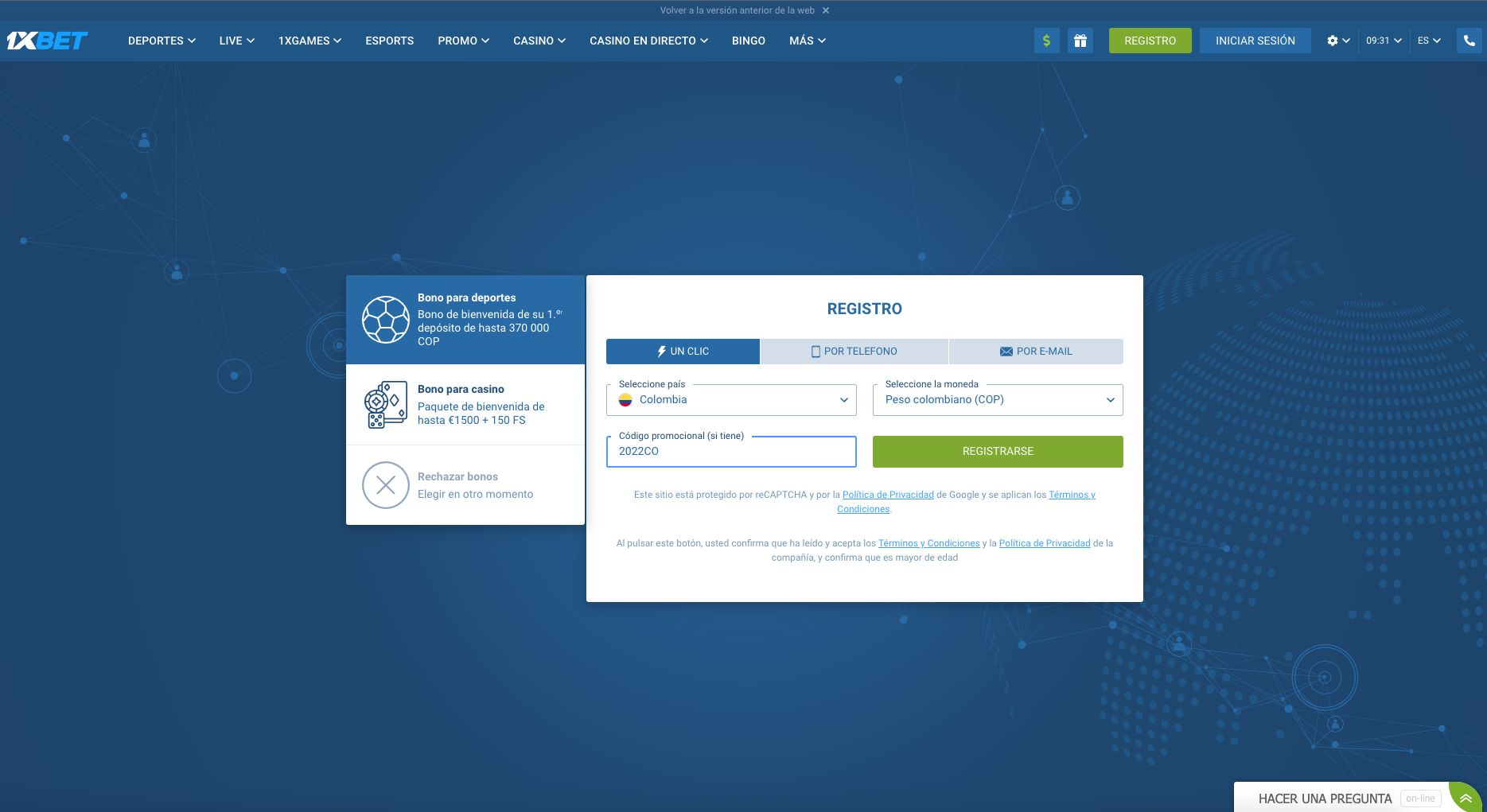Open the dollar sign payments icon

1046,41
